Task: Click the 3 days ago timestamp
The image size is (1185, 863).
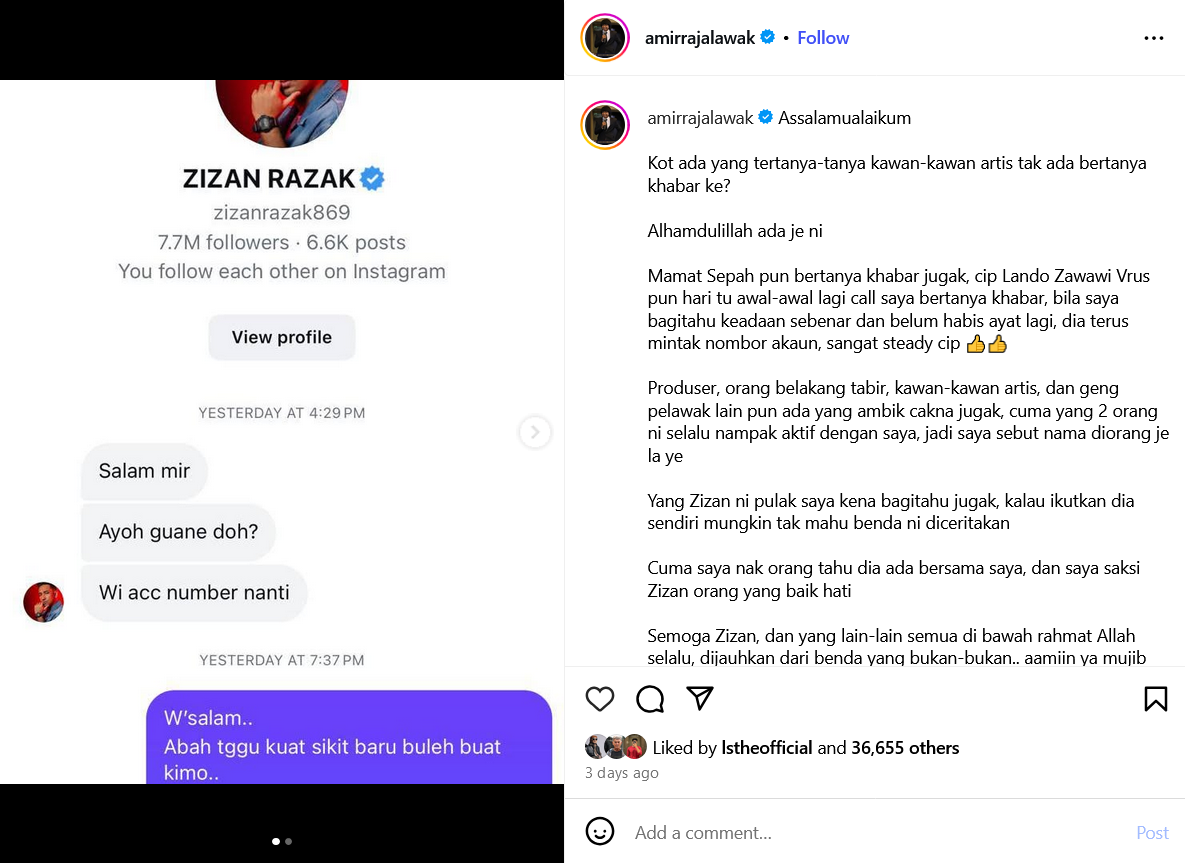Action: coord(621,772)
